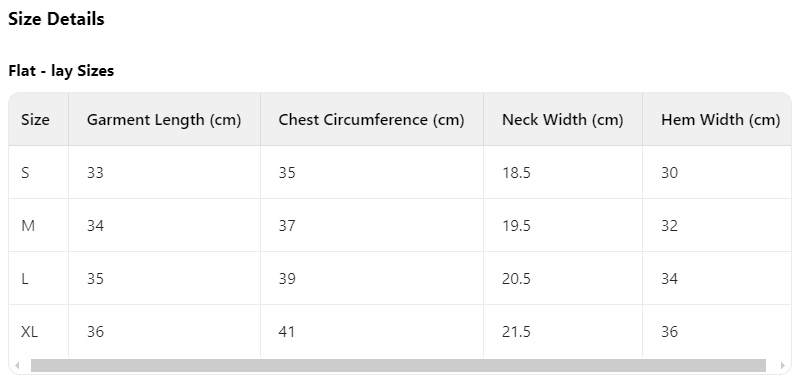The image size is (802, 389).
Task: Click garment length value 33
Action: point(95,173)
